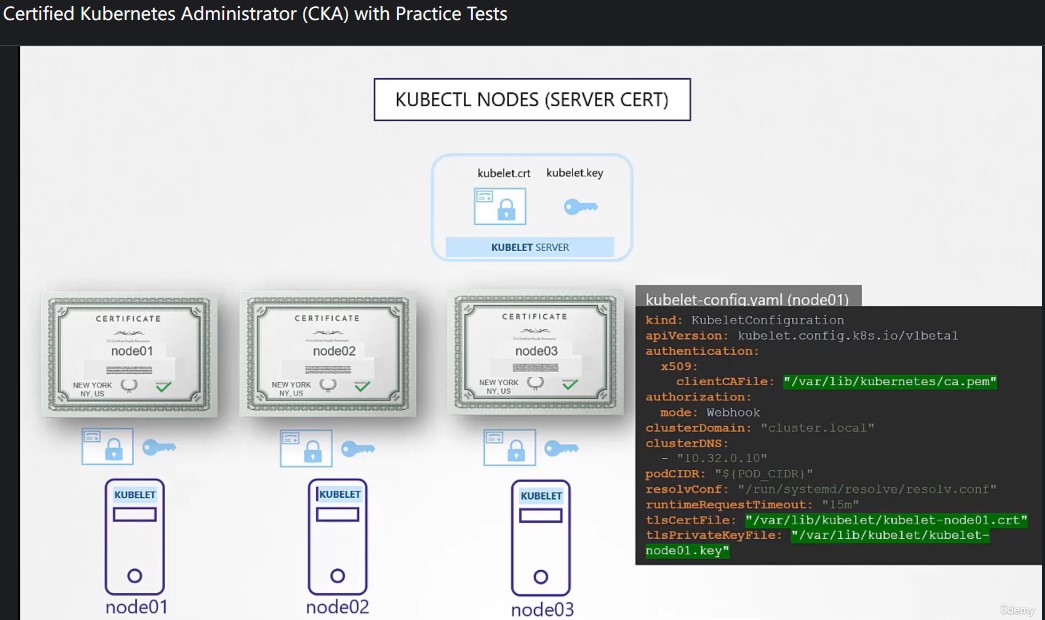Viewport: 1045px width, 620px height.
Task: Click the apiVersion kubelet.config.k8s.io/v1beta1 line
Action: point(802,335)
